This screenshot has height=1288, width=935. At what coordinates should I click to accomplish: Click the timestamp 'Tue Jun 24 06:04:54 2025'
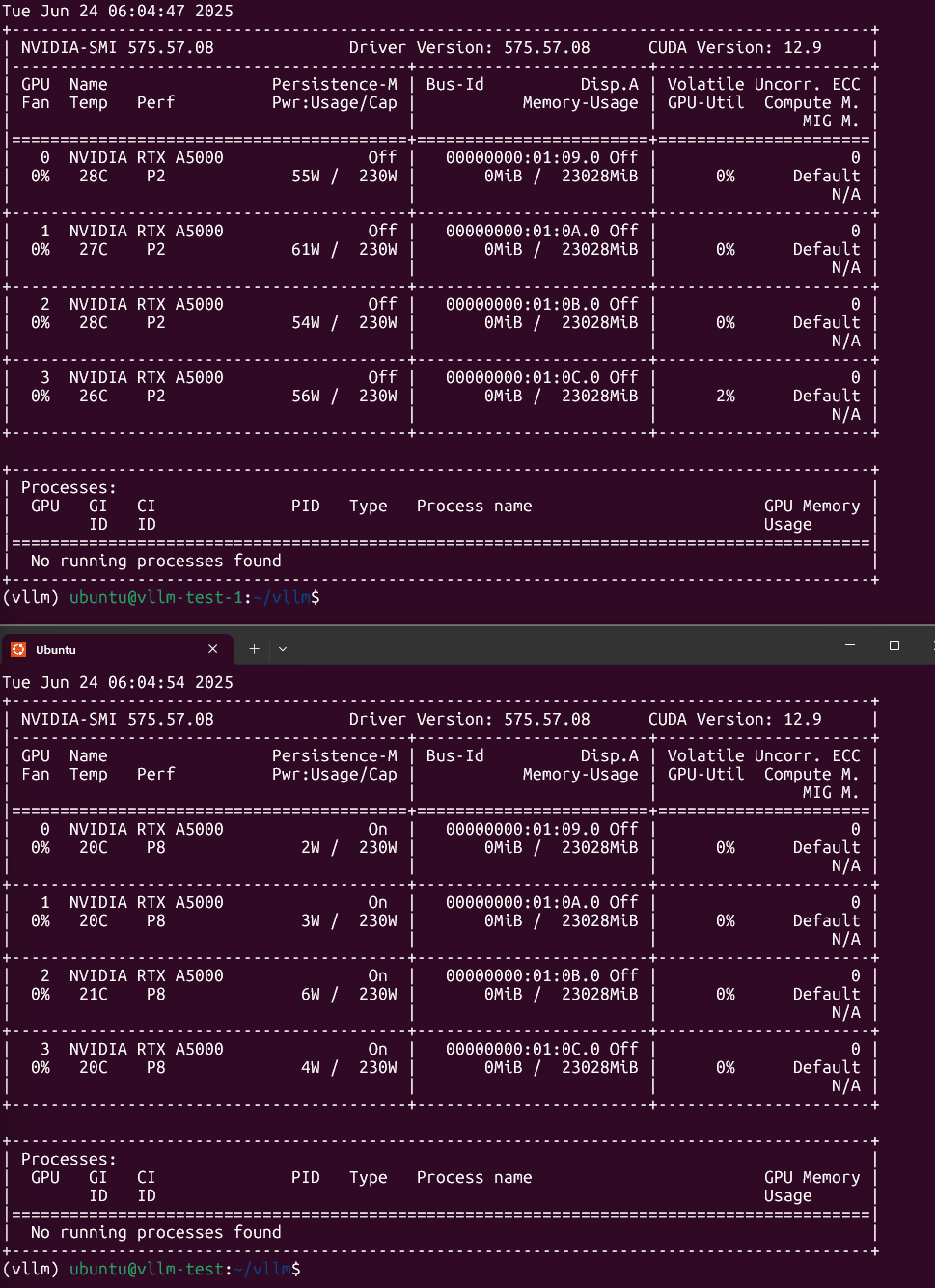click(x=118, y=682)
